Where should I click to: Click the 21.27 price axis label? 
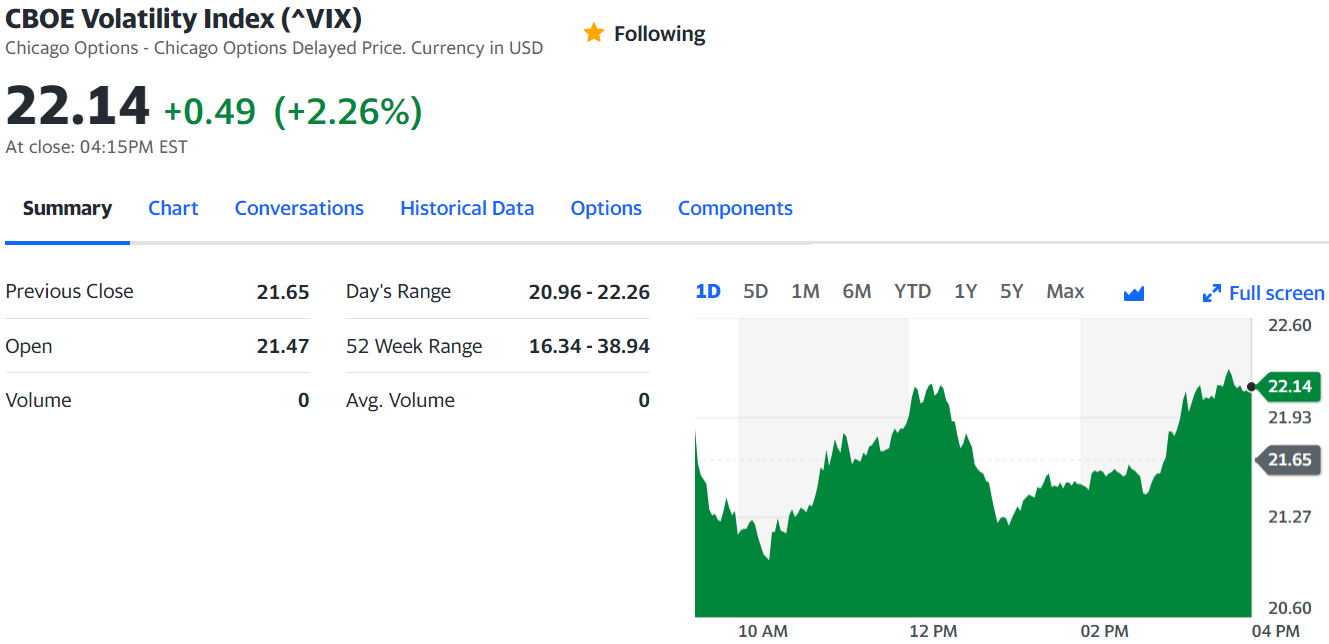click(x=1289, y=517)
